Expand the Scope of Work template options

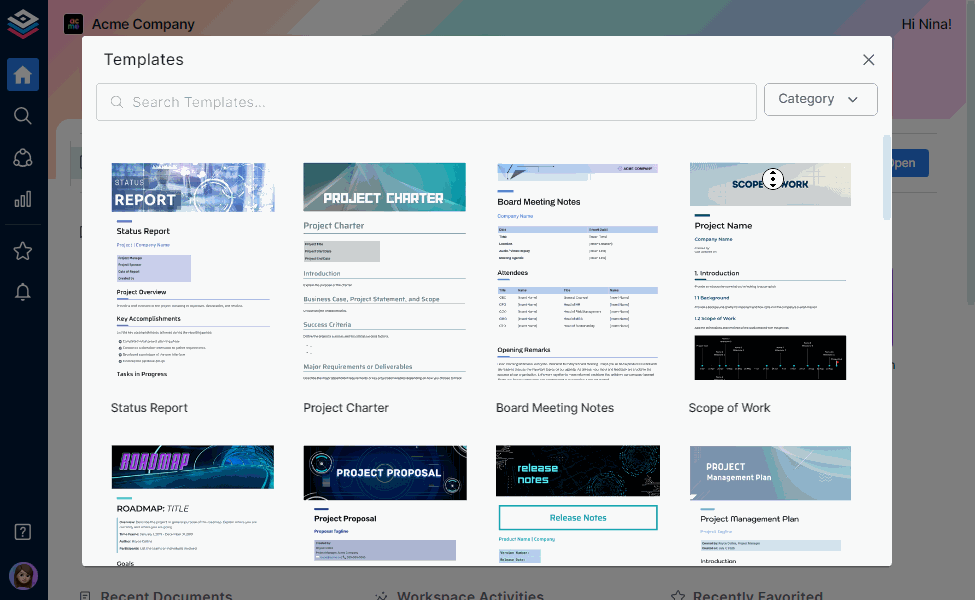click(773, 177)
